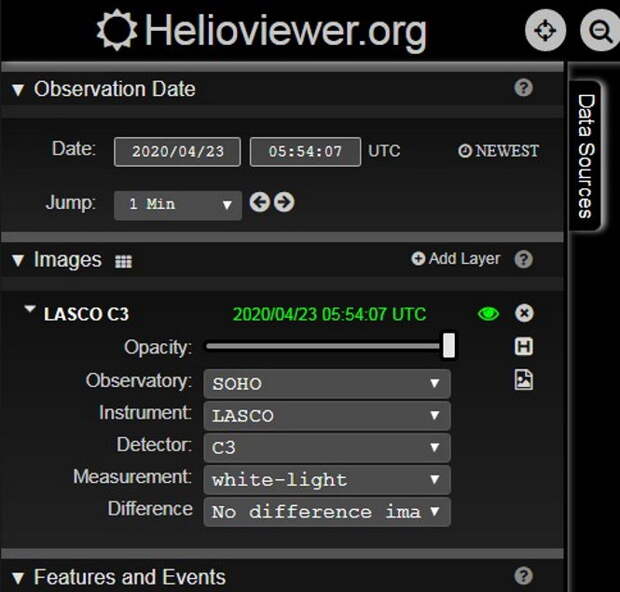620x592 pixels.
Task: Jump forward one time step arrow
Action: pos(284,202)
